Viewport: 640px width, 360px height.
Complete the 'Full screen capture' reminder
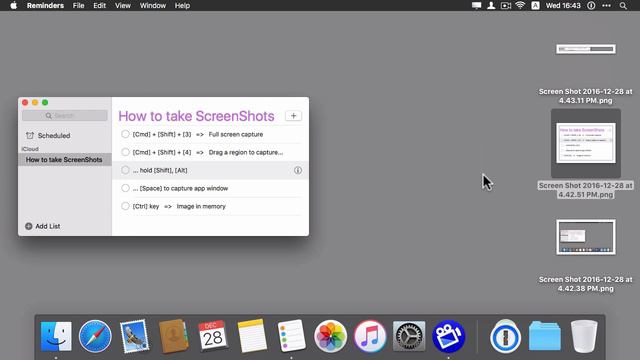click(125, 134)
